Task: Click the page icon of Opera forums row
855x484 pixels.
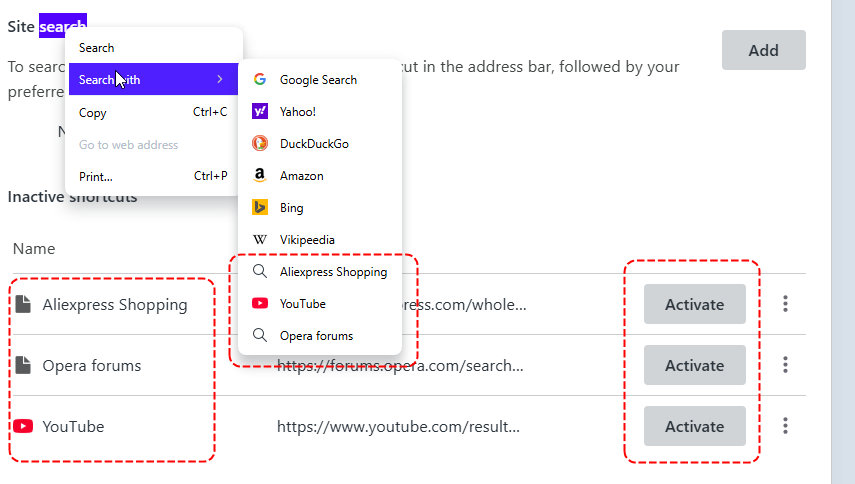Action: pos(23,365)
